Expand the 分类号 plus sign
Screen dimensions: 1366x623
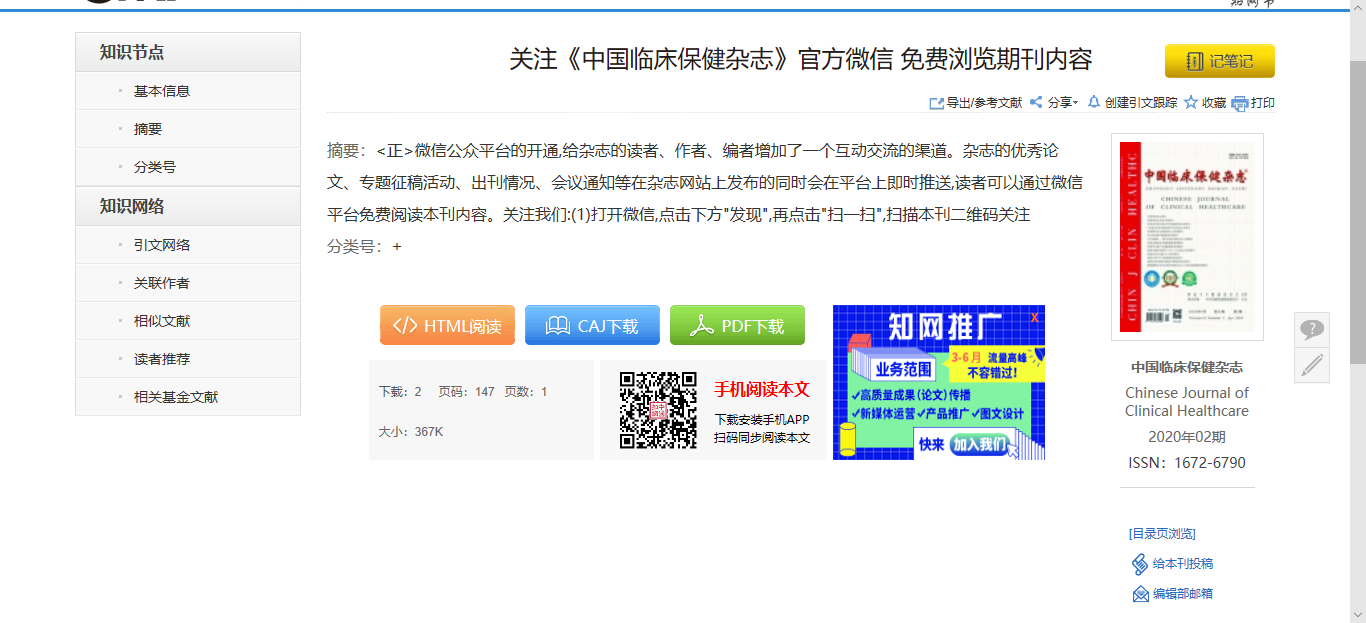coord(397,247)
